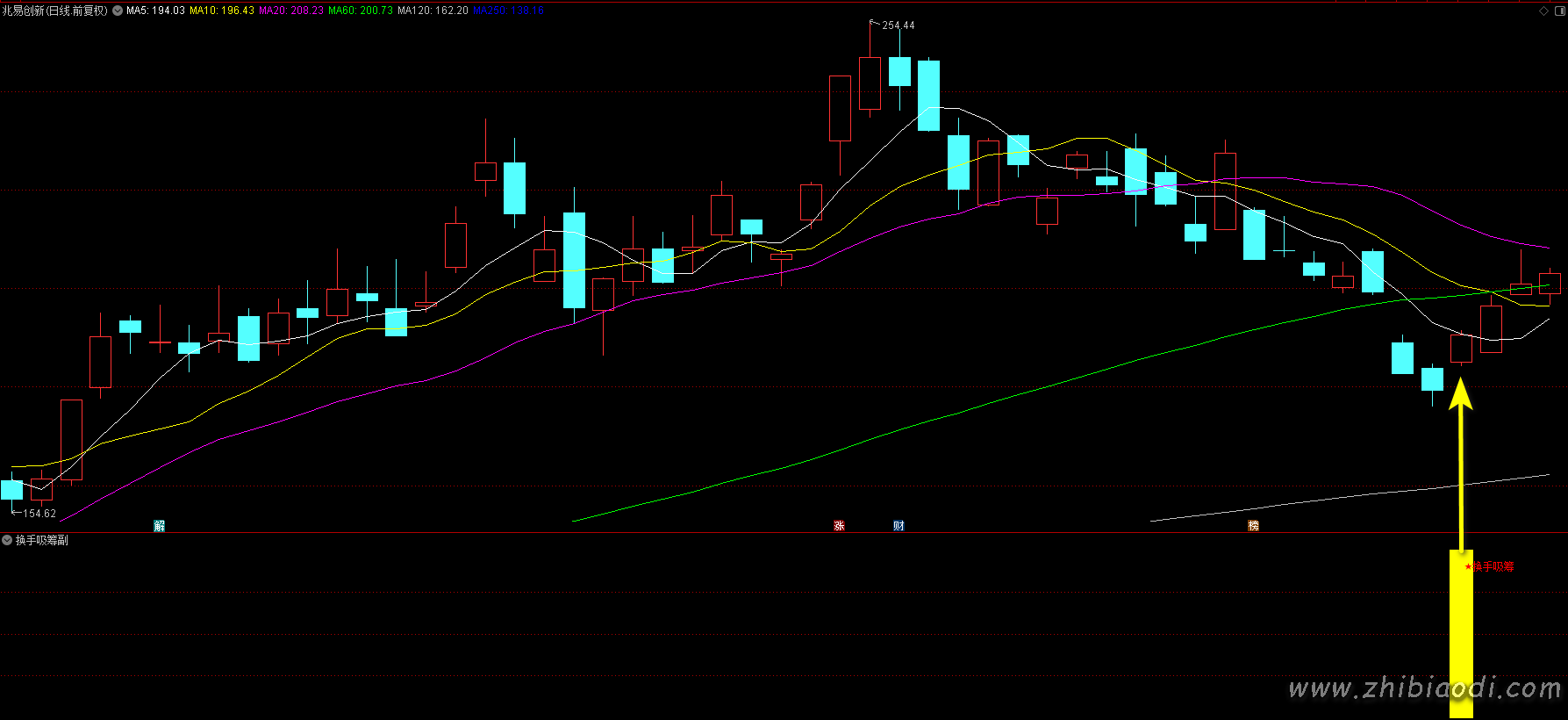Expand the main chart indicator dropdown arrow
1568x720 pixels.
point(118,11)
